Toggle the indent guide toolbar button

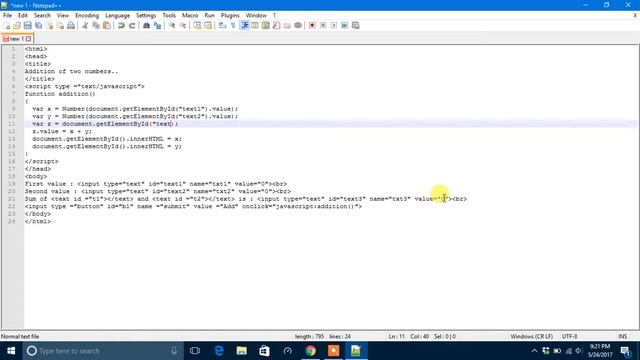[244, 25]
